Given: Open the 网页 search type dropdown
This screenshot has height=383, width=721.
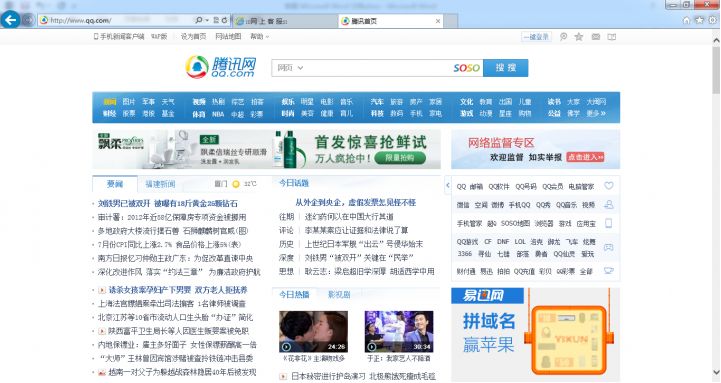Looking at the screenshot, I should pos(290,68).
